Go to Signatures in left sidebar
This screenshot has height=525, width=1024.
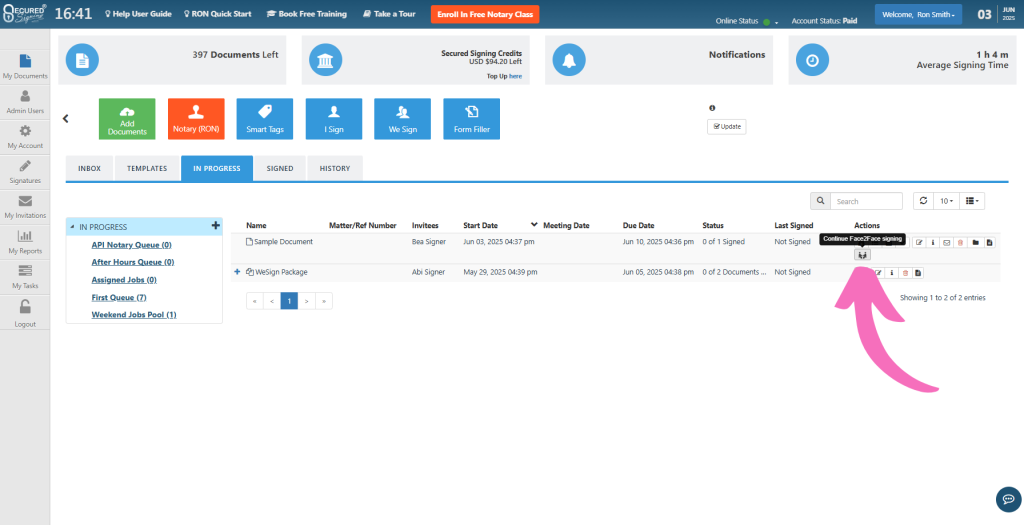[25, 171]
